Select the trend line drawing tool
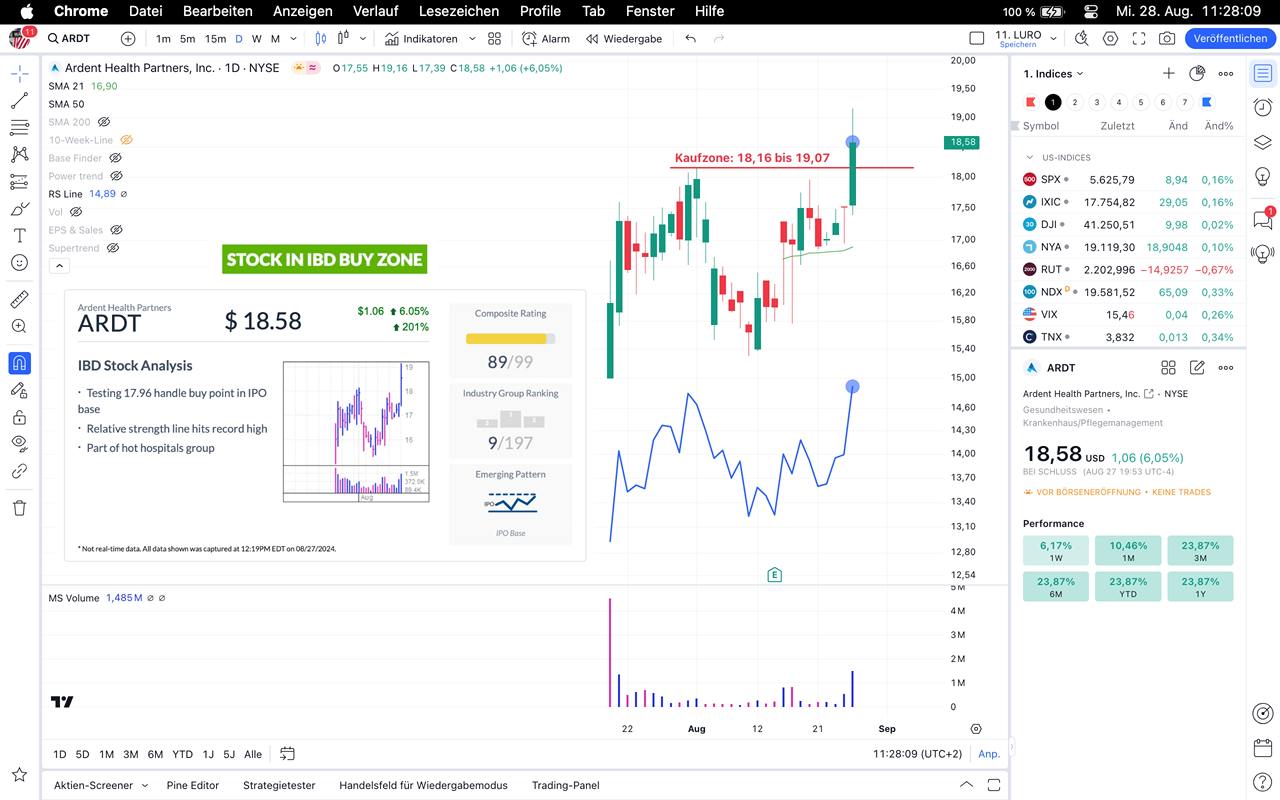Screen dimensions: 1280x800 tap(19, 101)
